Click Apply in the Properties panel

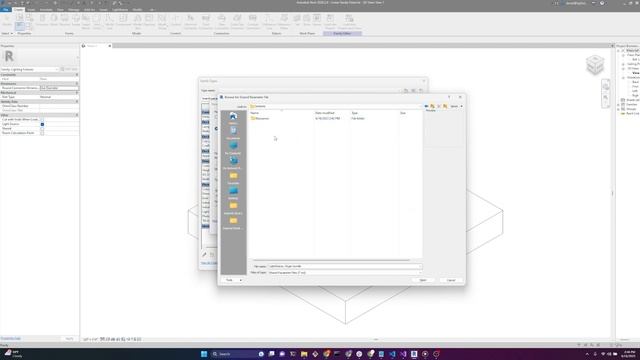click(x=69, y=339)
